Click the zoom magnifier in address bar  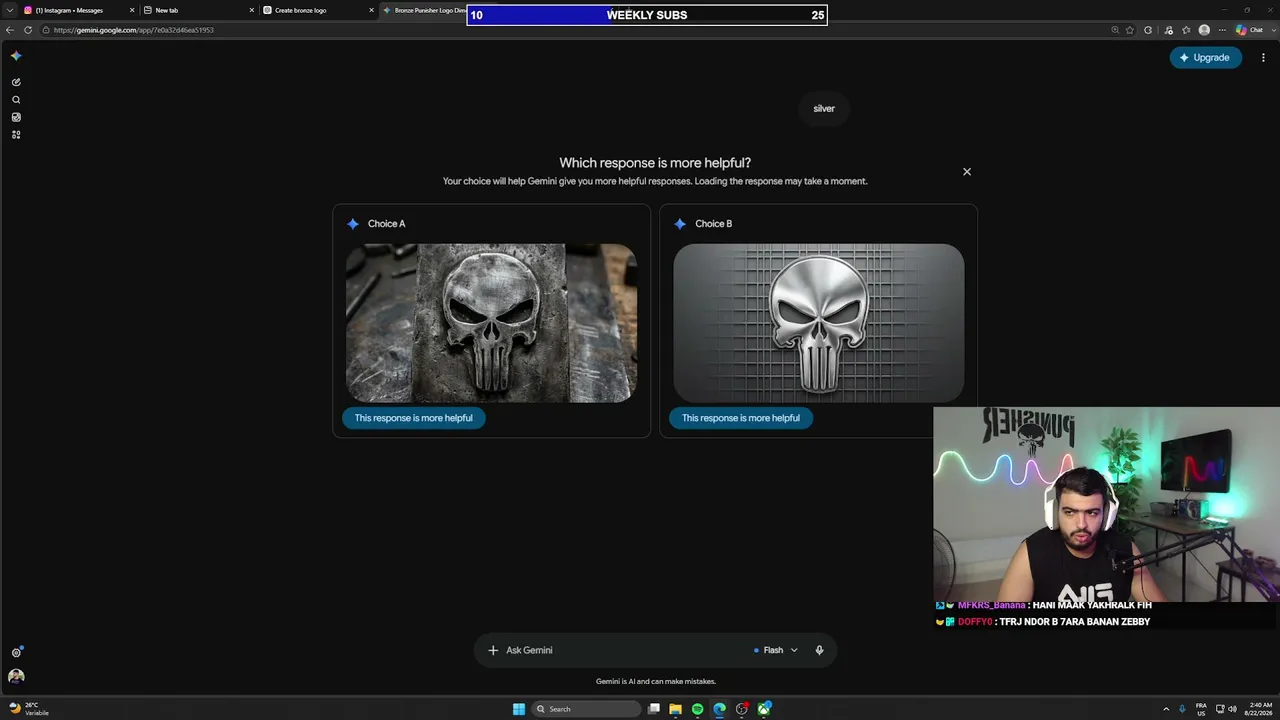[1115, 30]
